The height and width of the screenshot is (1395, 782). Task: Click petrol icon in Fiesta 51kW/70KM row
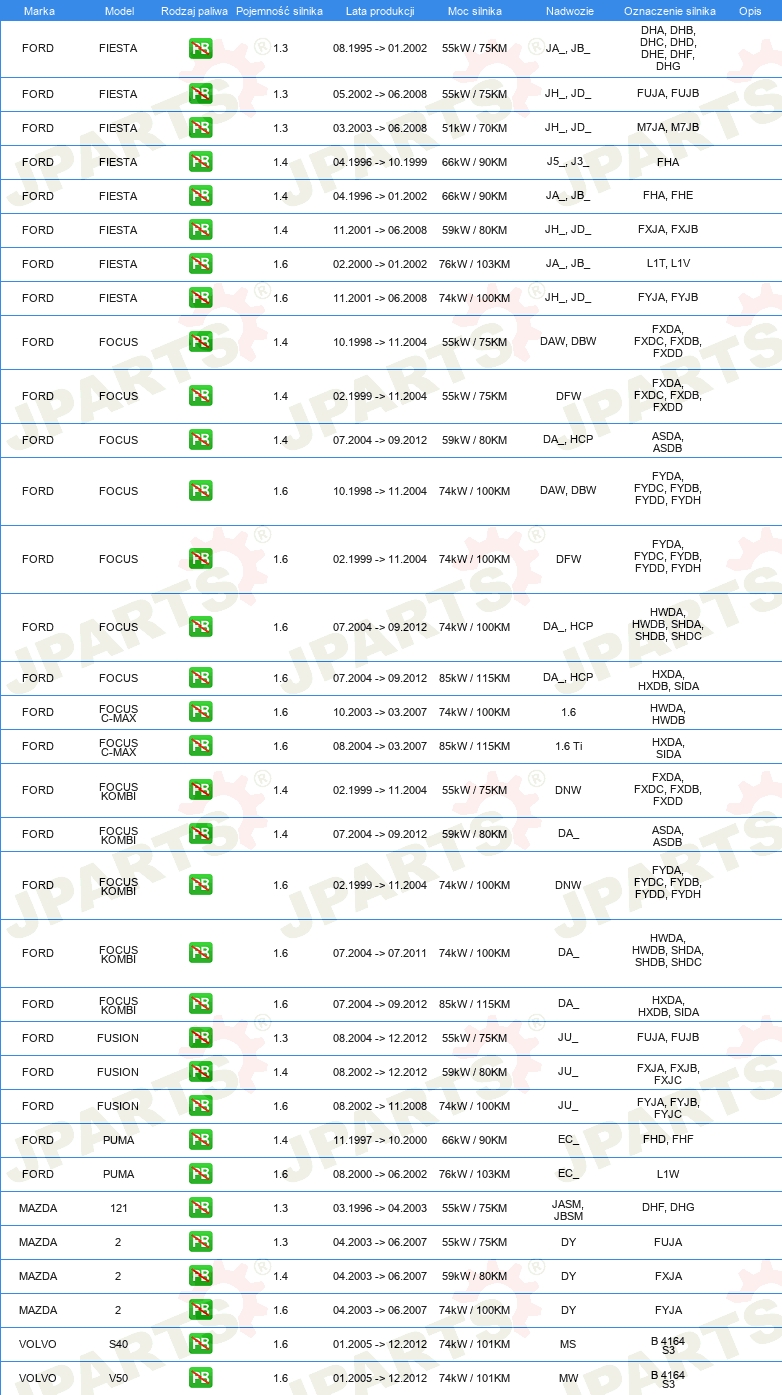click(x=201, y=128)
